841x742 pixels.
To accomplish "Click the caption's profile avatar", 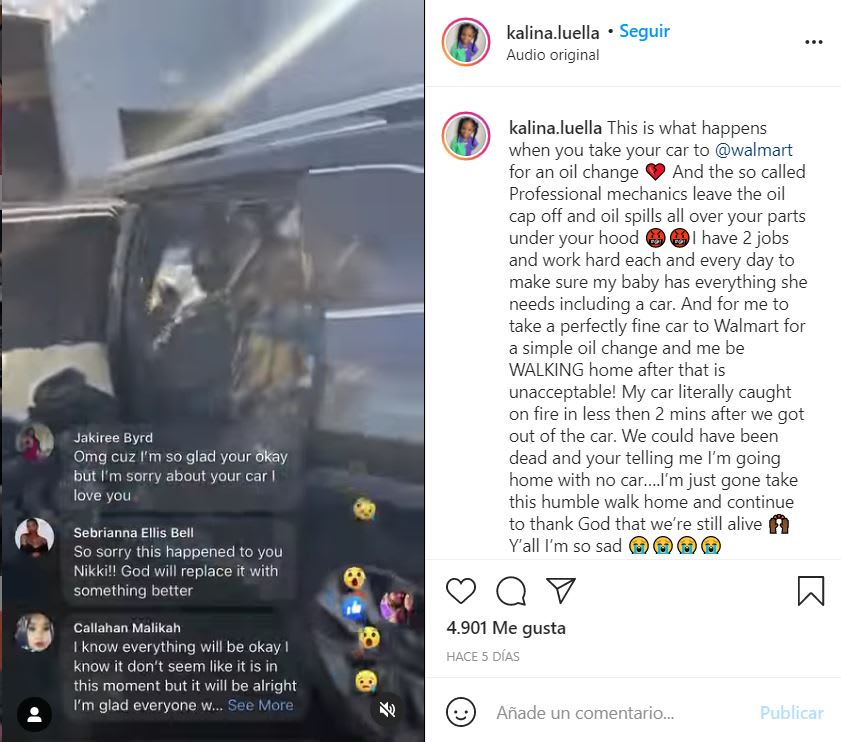I will pos(466,136).
